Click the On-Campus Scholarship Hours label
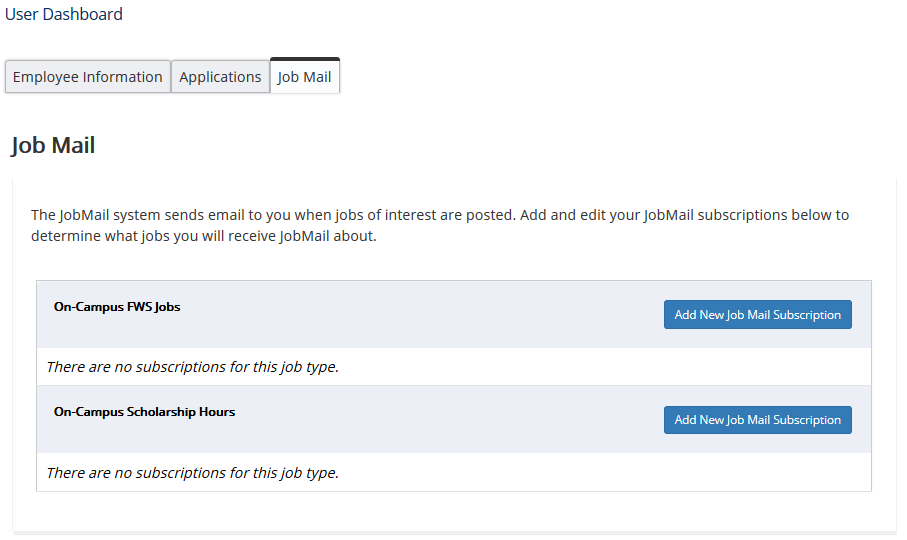907x540 pixels. tap(144, 412)
